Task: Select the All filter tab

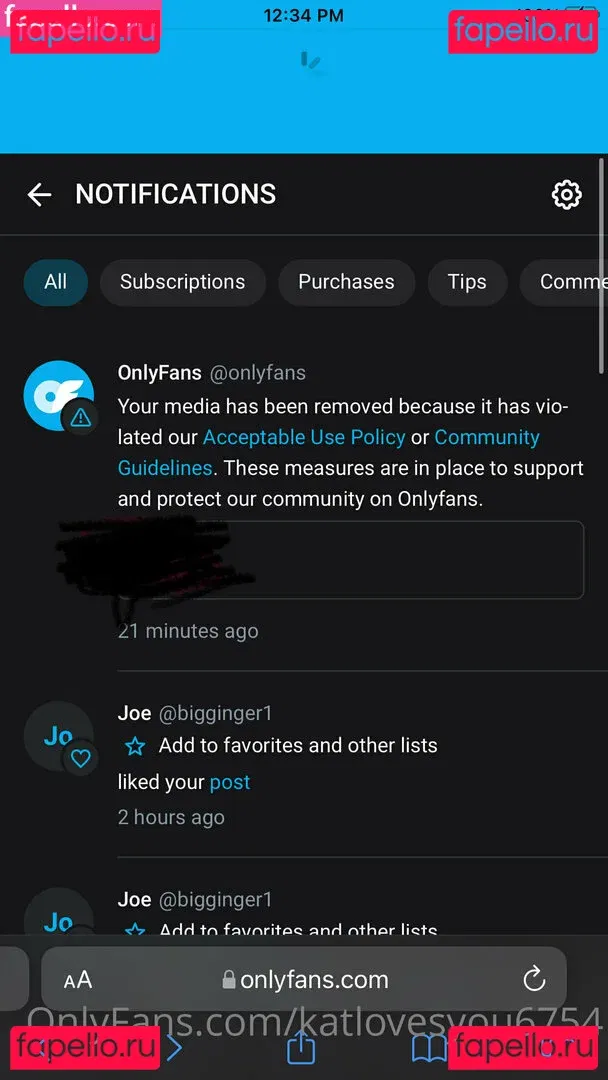Action: (56, 282)
